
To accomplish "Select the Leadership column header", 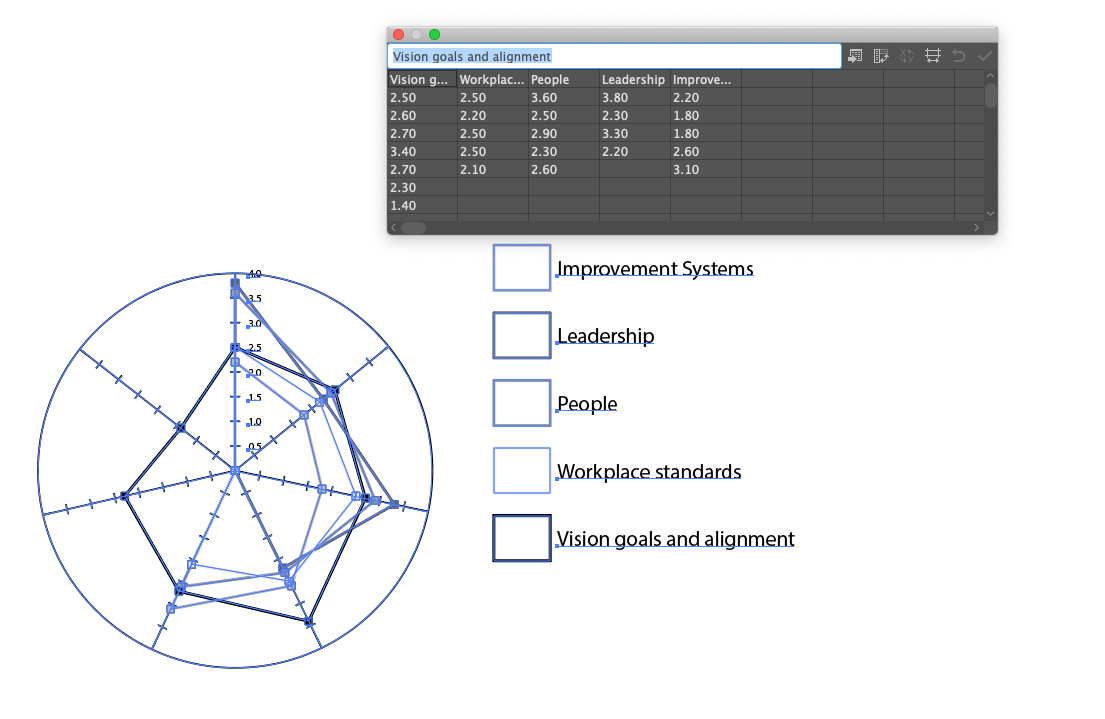I will tap(633, 79).
